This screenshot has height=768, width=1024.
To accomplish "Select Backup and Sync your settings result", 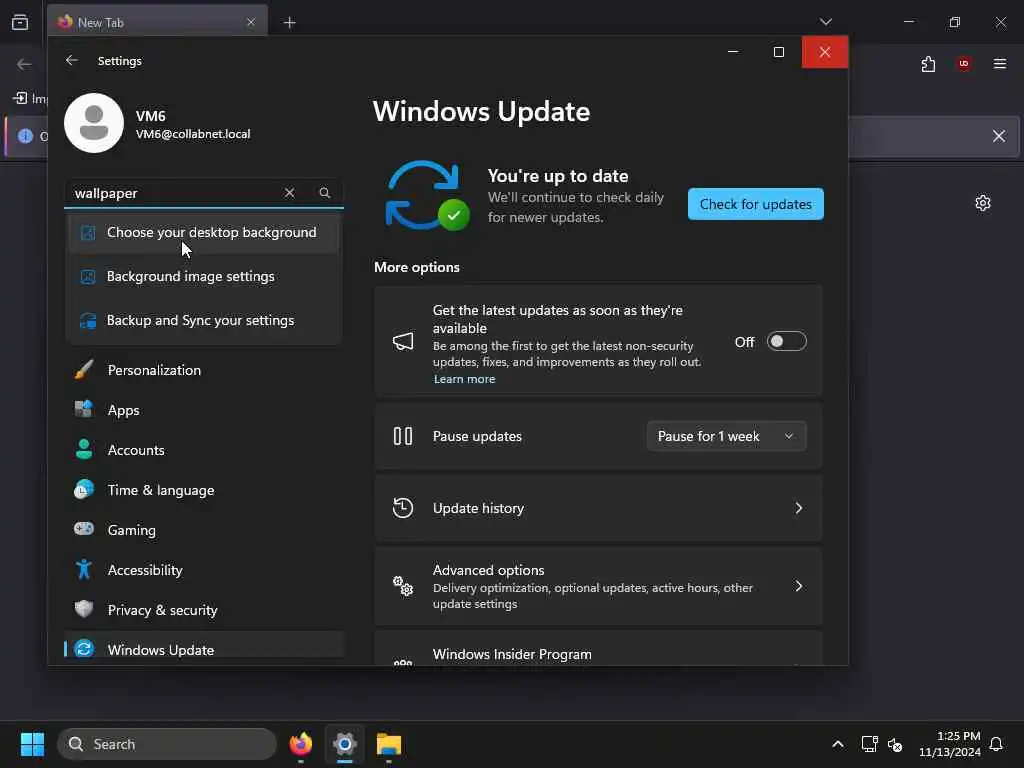I will coord(204,320).
